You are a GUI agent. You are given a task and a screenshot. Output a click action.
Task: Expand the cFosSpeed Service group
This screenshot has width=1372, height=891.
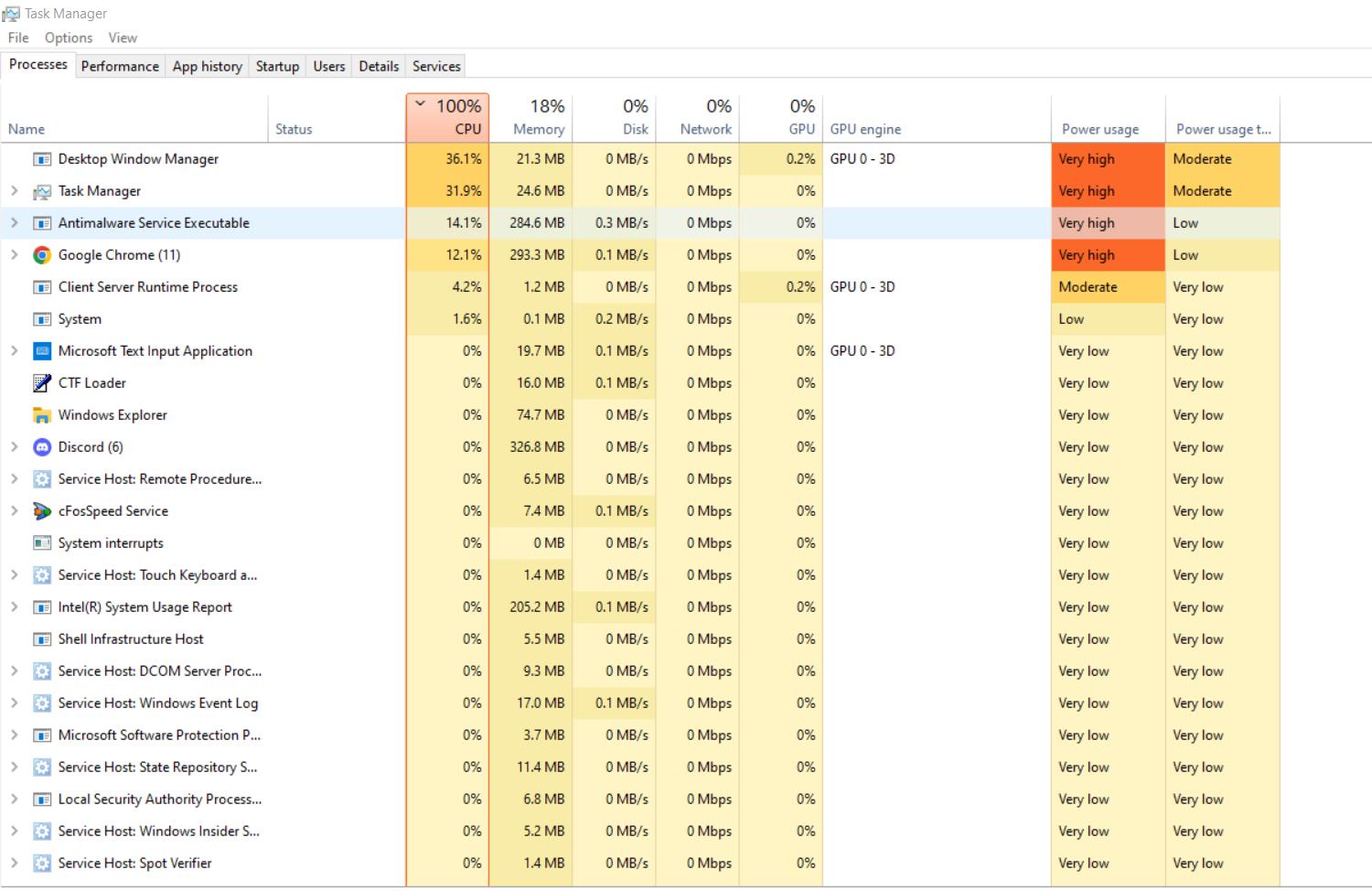[14, 511]
